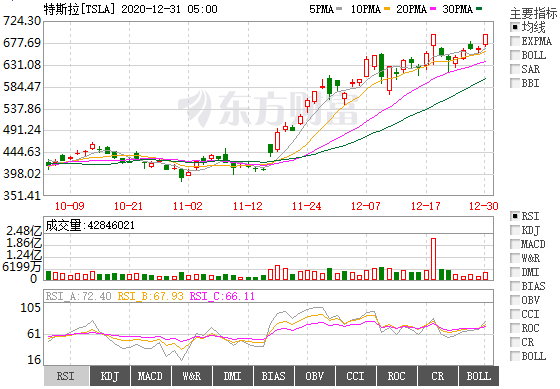Click the 105 RSI axis label
This screenshot has width=560, height=389.
pos(31,308)
